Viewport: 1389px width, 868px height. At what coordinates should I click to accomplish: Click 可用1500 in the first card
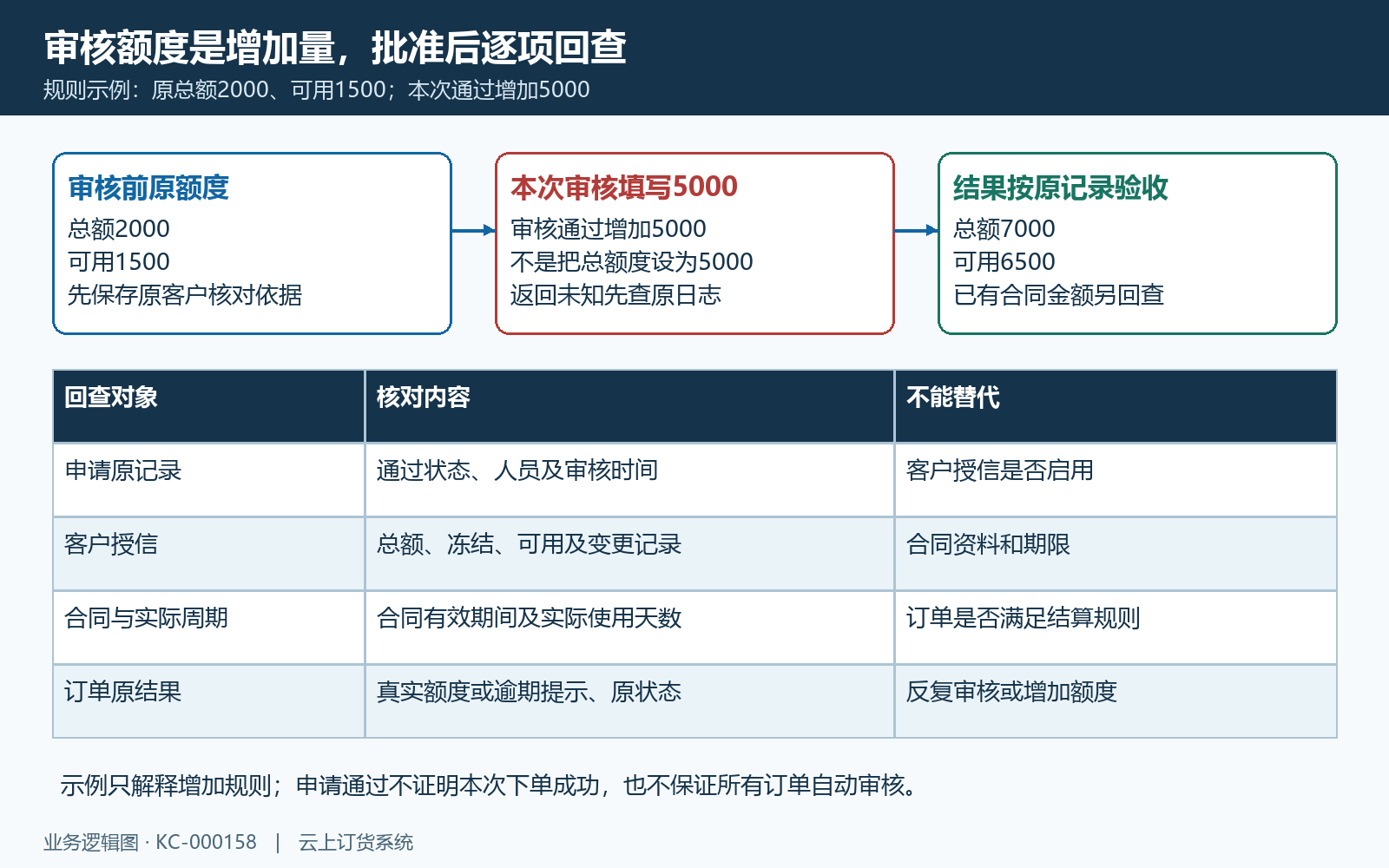coord(119,261)
